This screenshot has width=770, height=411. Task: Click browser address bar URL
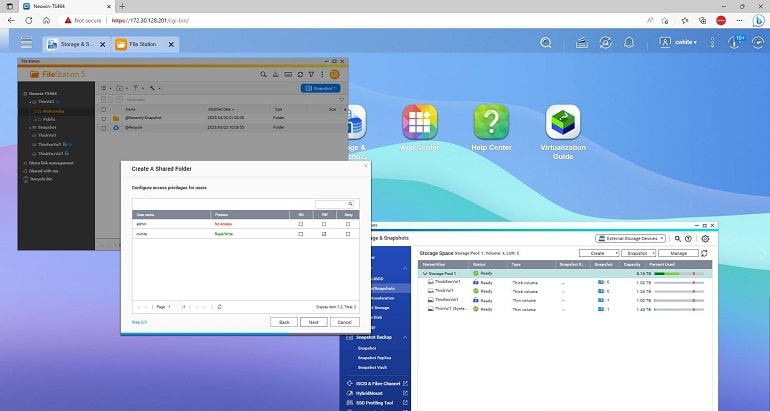tap(150, 21)
